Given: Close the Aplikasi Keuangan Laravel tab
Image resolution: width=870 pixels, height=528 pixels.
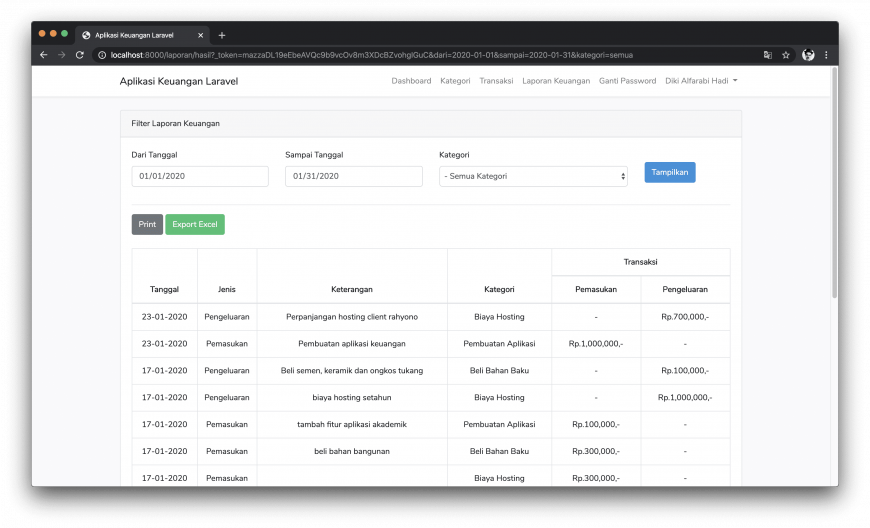Looking at the screenshot, I should tap(200, 35).
